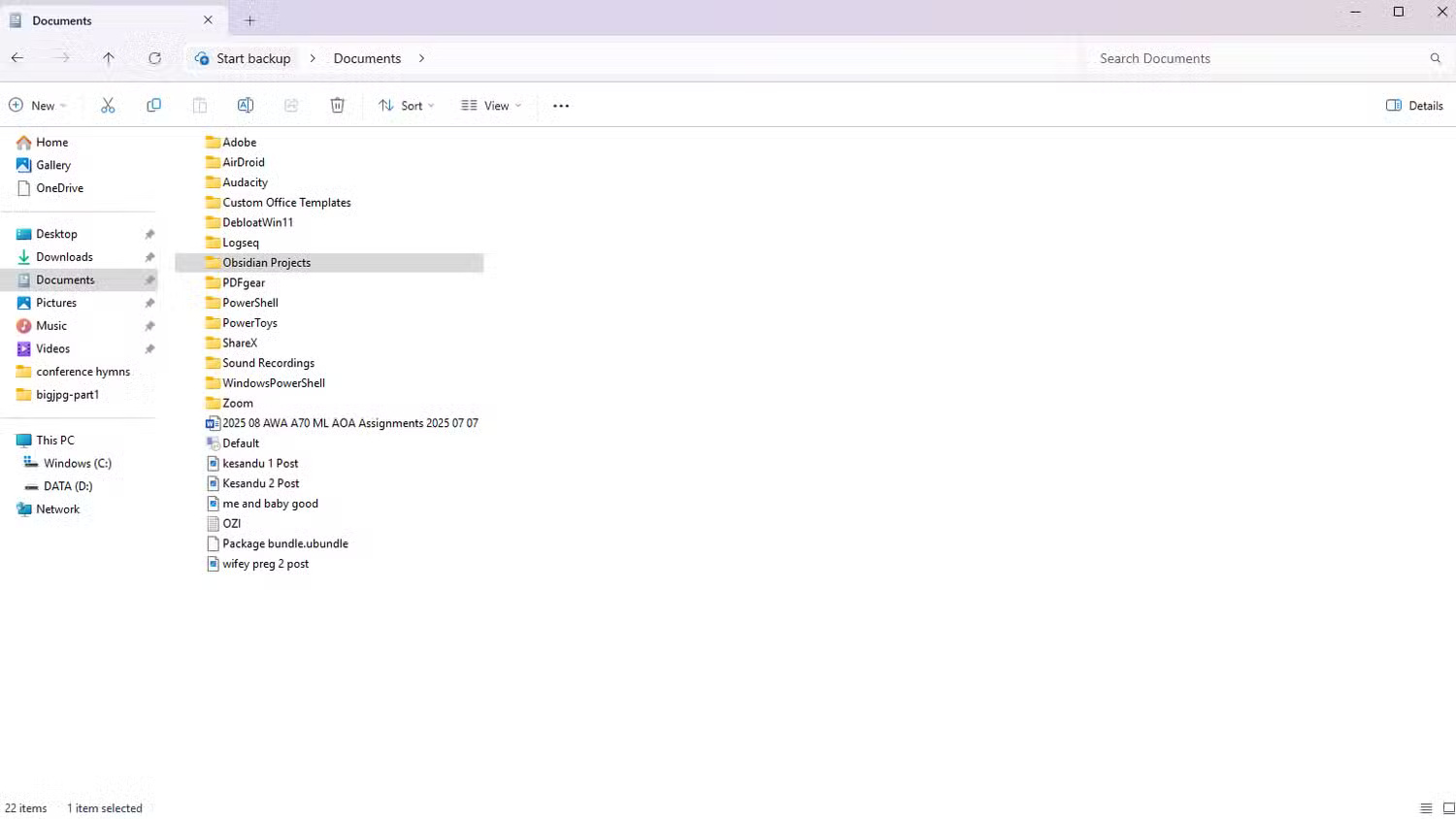
Task: Open Windows (C:) drive
Action: (x=77, y=464)
